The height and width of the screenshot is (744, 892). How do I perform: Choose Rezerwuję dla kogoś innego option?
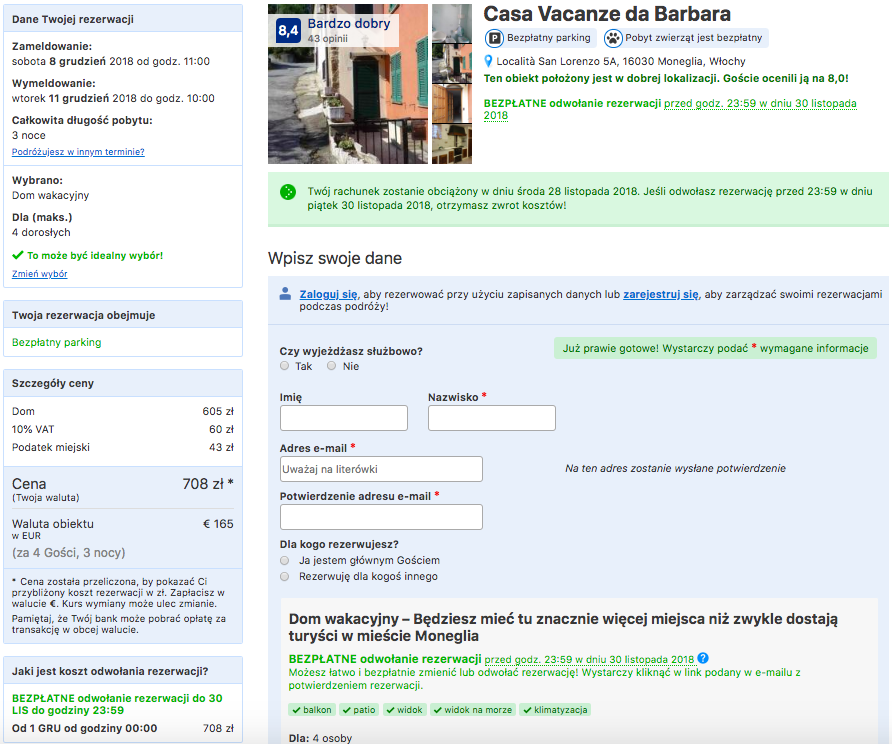click(x=284, y=576)
